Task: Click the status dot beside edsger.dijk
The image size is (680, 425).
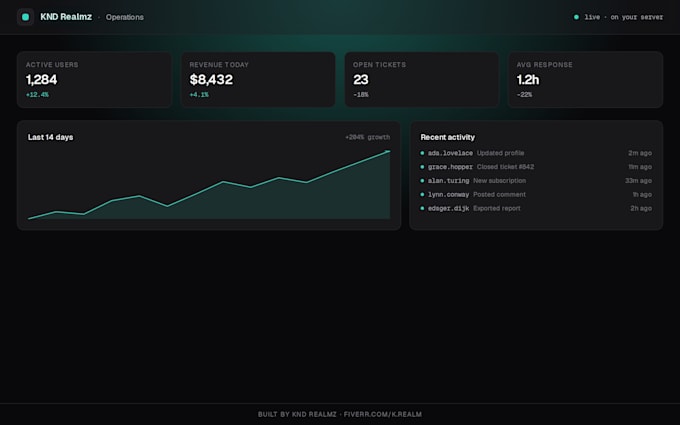Action: click(x=422, y=209)
